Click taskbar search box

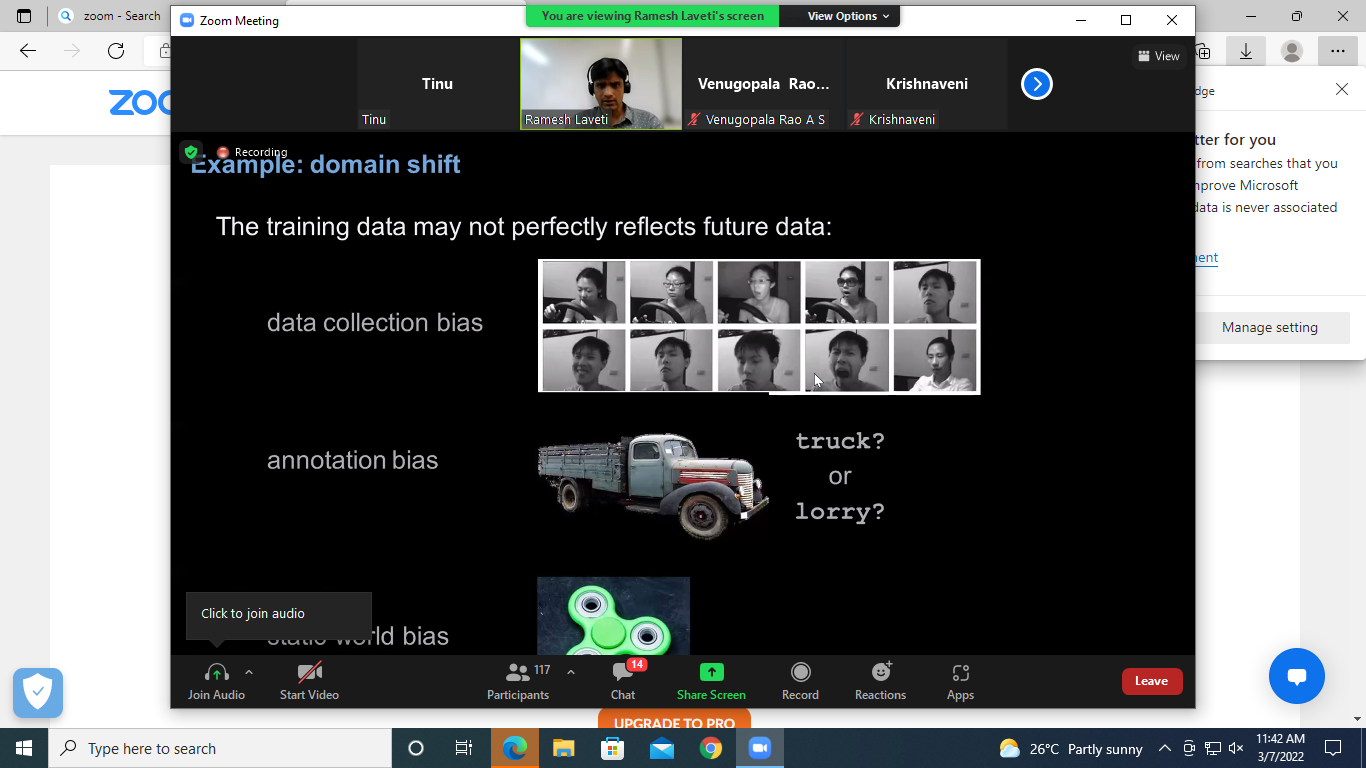pos(220,748)
